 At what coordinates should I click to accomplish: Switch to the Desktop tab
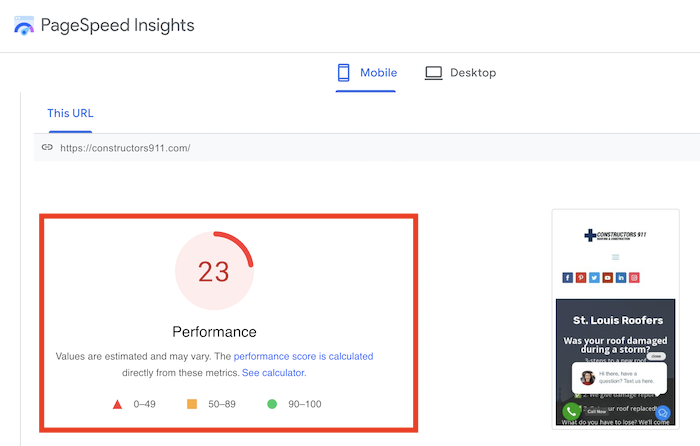click(x=460, y=73)
